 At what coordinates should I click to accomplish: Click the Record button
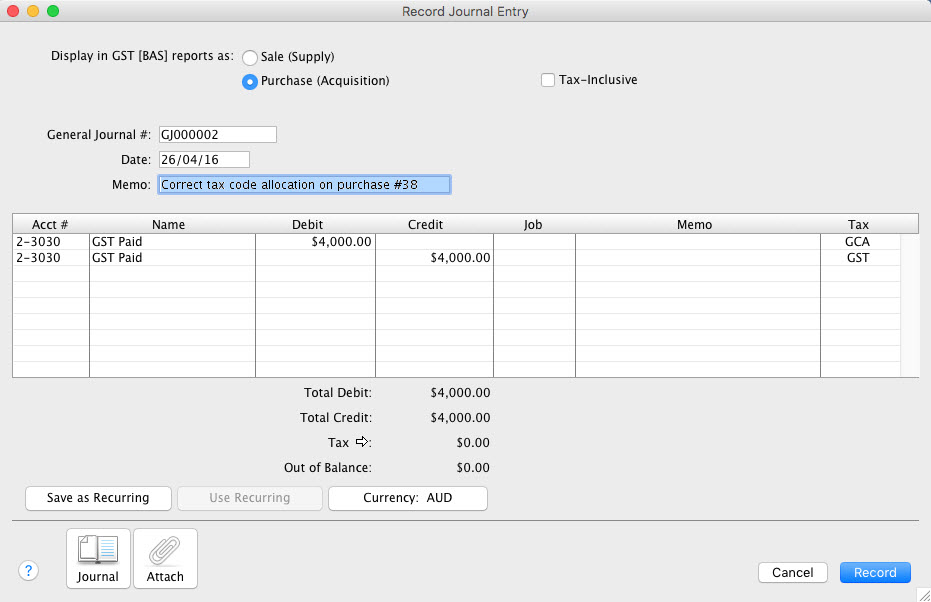click(x=875, y=572)
